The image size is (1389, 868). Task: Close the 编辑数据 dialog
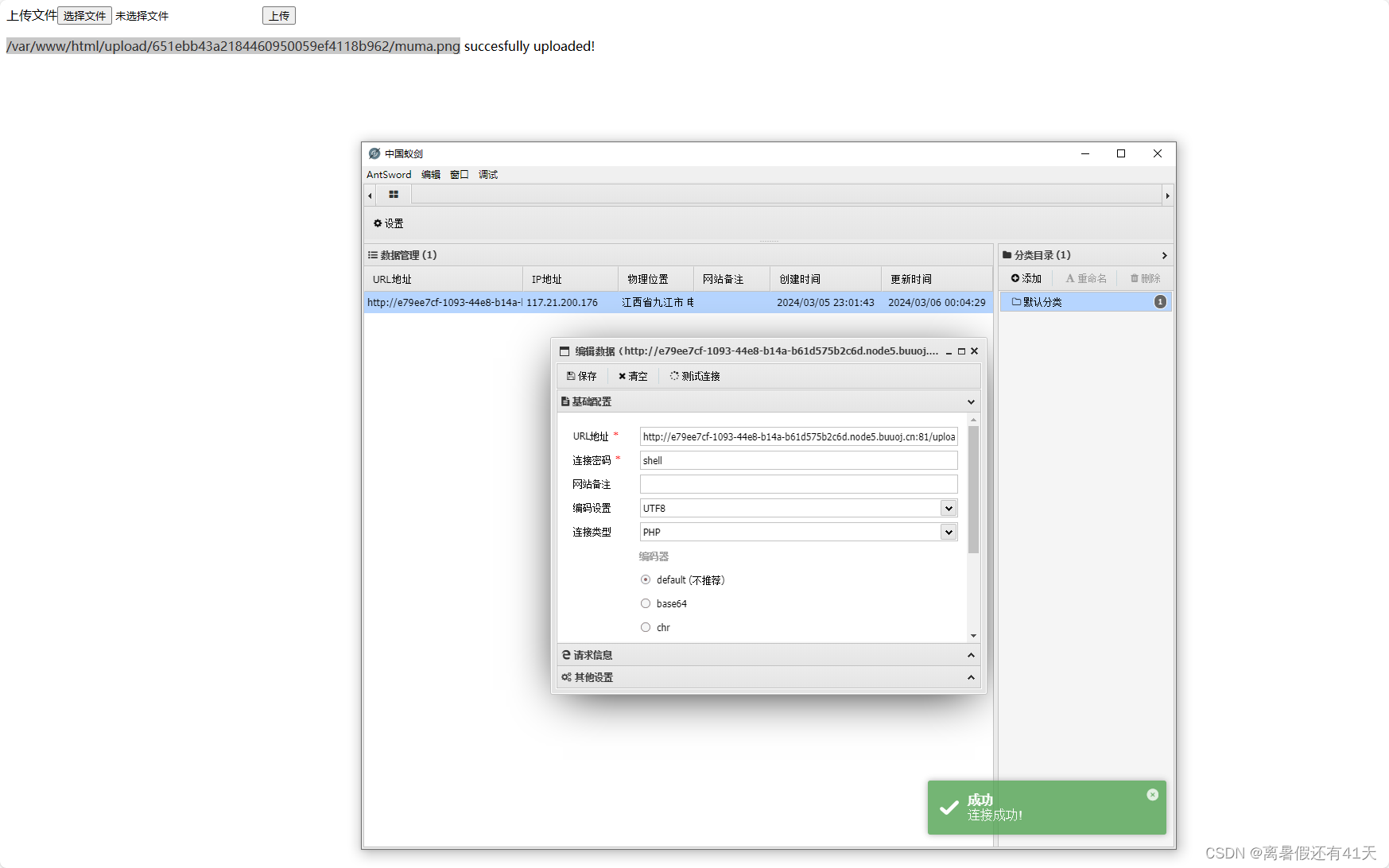pyautogui.click(x=974, y=351)
